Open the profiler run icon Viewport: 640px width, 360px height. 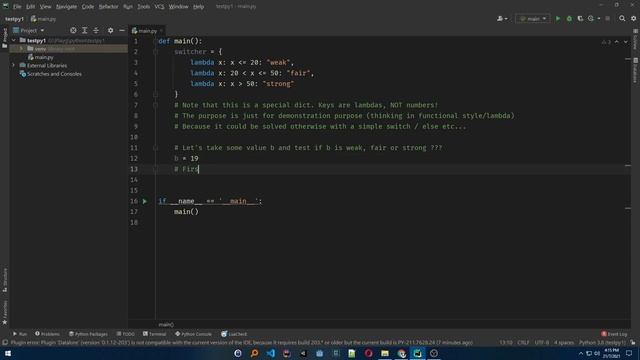click(x=591, y=18)
